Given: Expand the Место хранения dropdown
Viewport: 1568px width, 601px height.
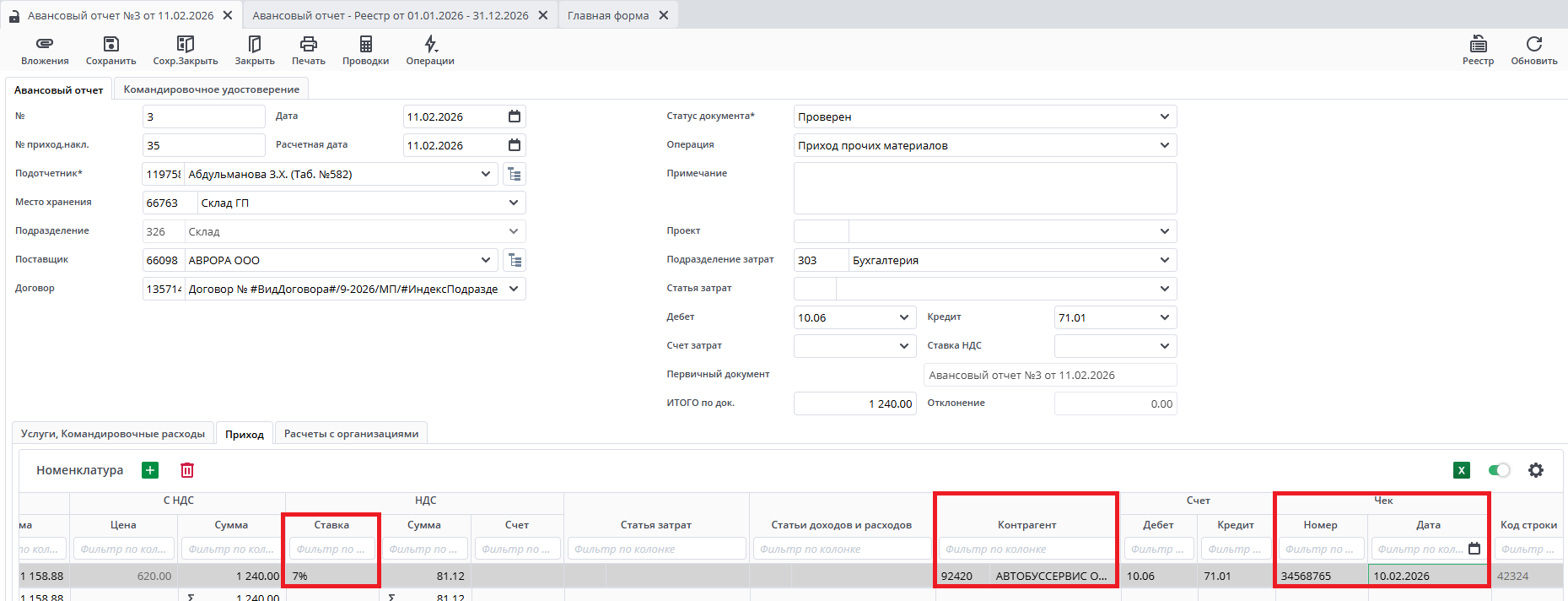Looking at the screenshot, I should tap(514, 203).
